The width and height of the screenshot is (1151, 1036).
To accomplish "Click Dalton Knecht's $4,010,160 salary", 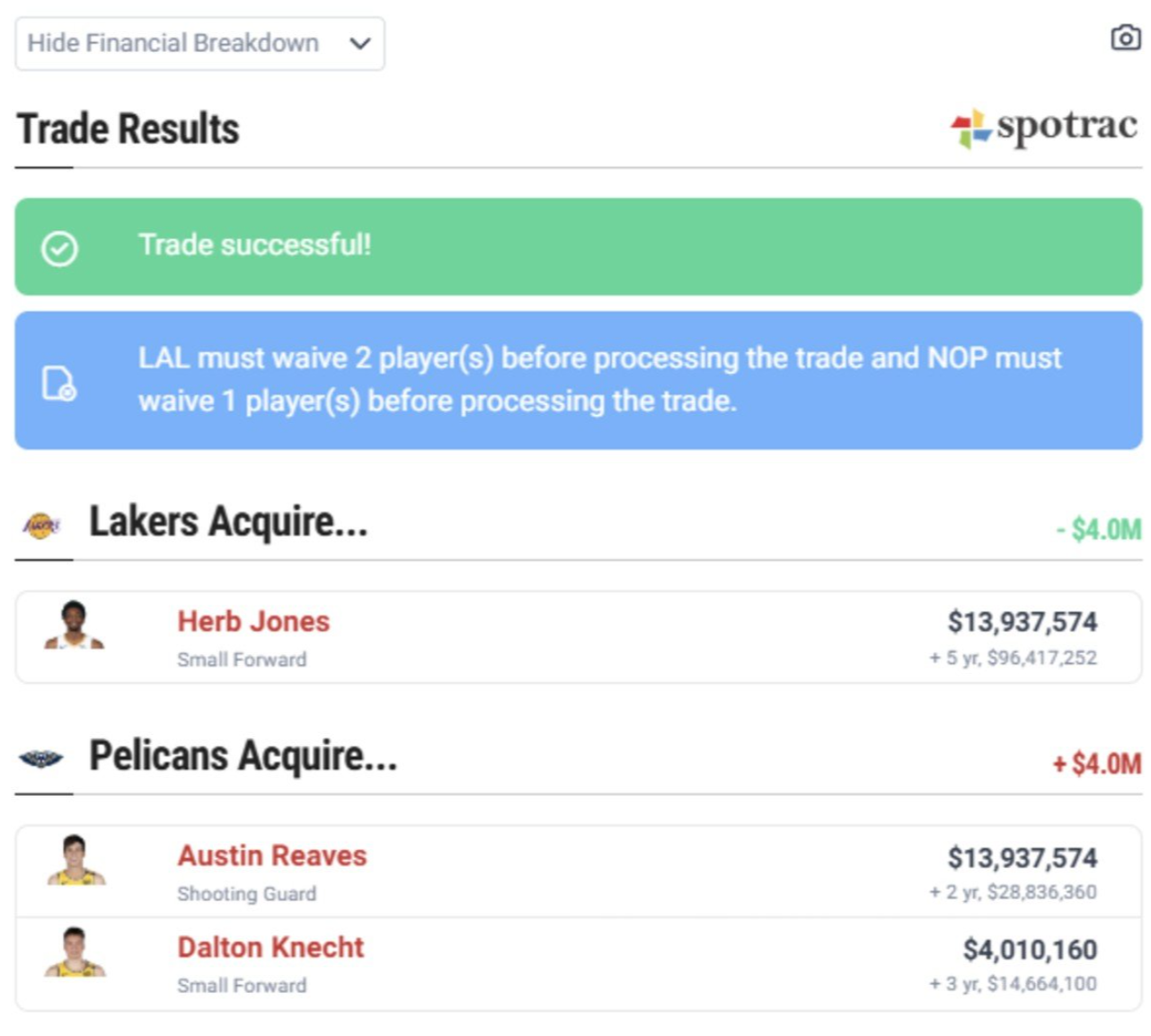I will 1030,950.
